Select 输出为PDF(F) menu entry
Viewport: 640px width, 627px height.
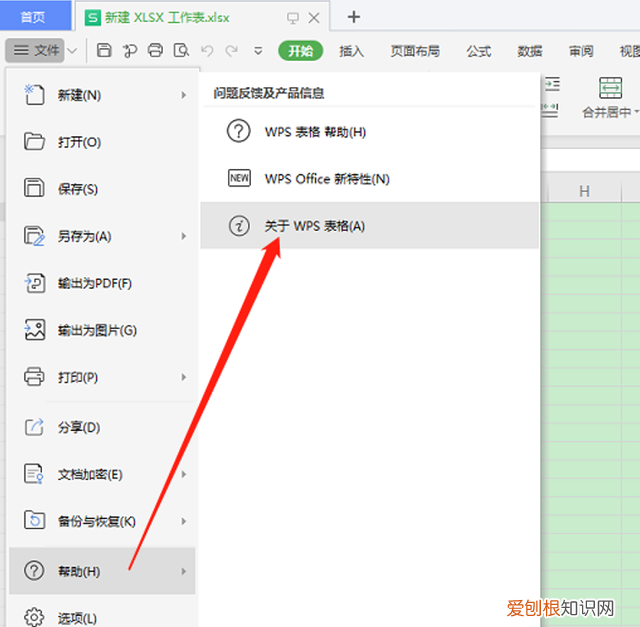pyautogui.click(x=102, y=283)
